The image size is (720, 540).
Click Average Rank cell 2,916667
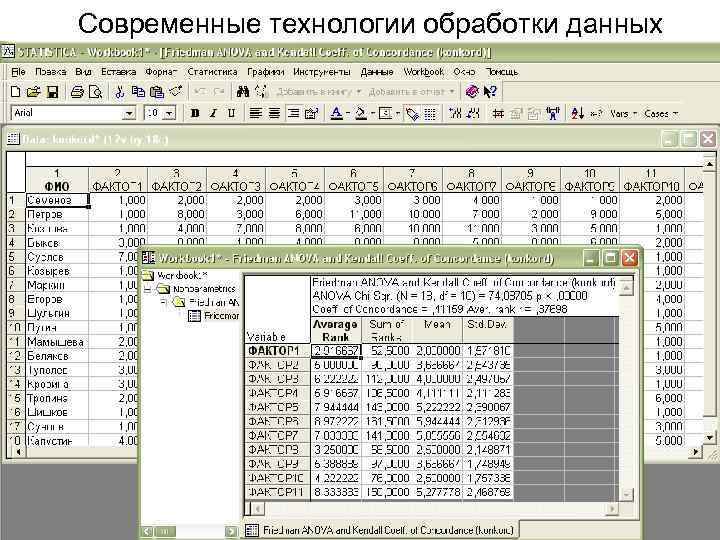point(336,351)
